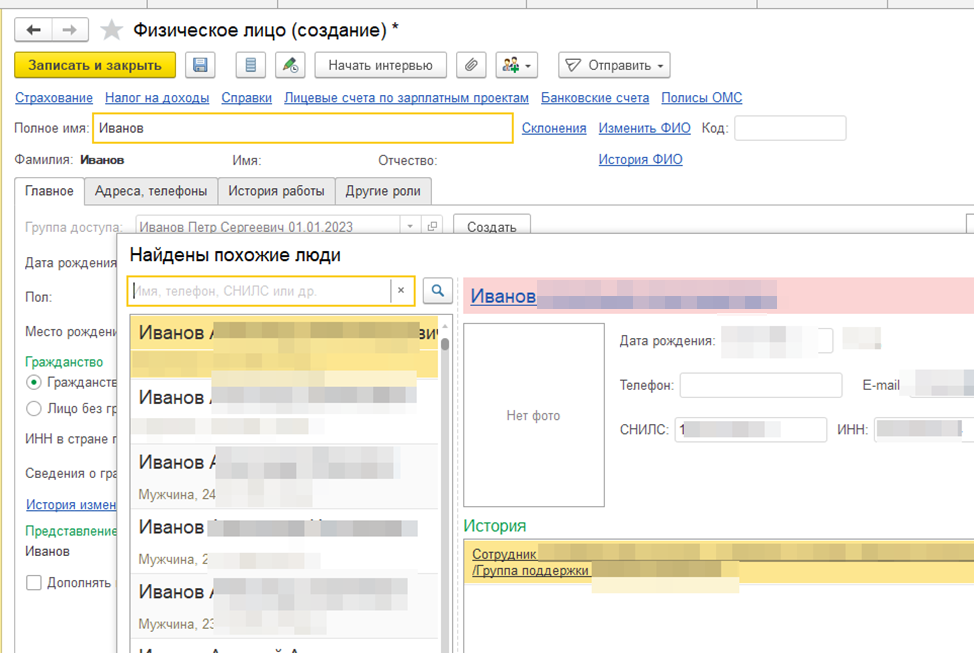The image size is (974, 653).
Task: Save record using the floppy disk icon
Action: (x=200, y=65)
